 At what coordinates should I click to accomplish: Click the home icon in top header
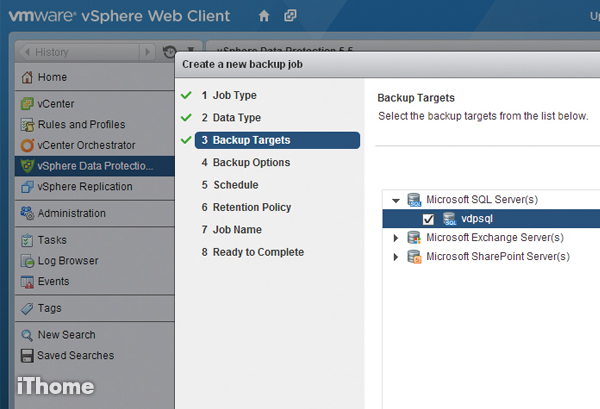pyautogui.click(x=264, y=16)
